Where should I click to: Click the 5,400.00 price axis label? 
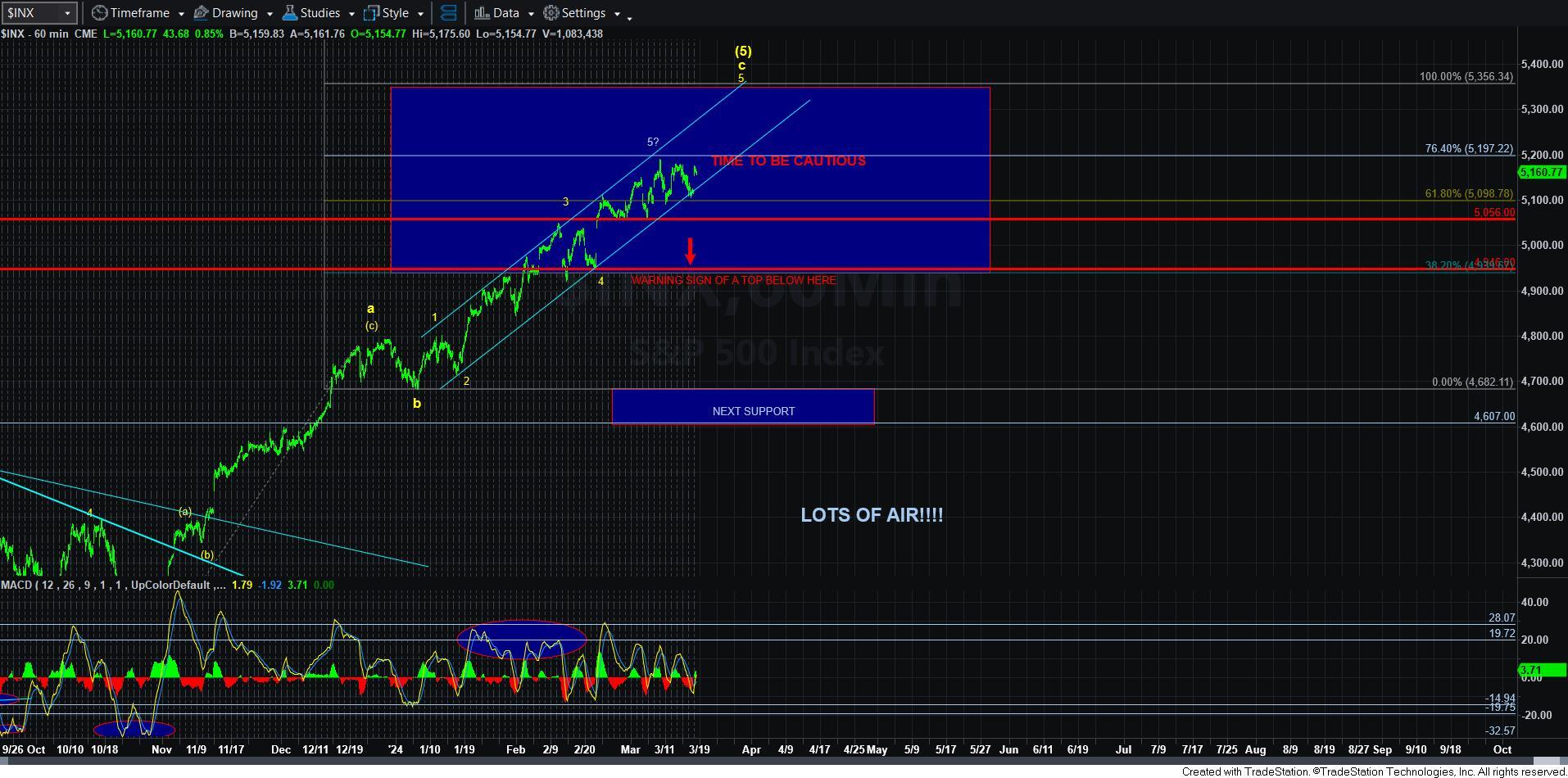coord(1543,64)
